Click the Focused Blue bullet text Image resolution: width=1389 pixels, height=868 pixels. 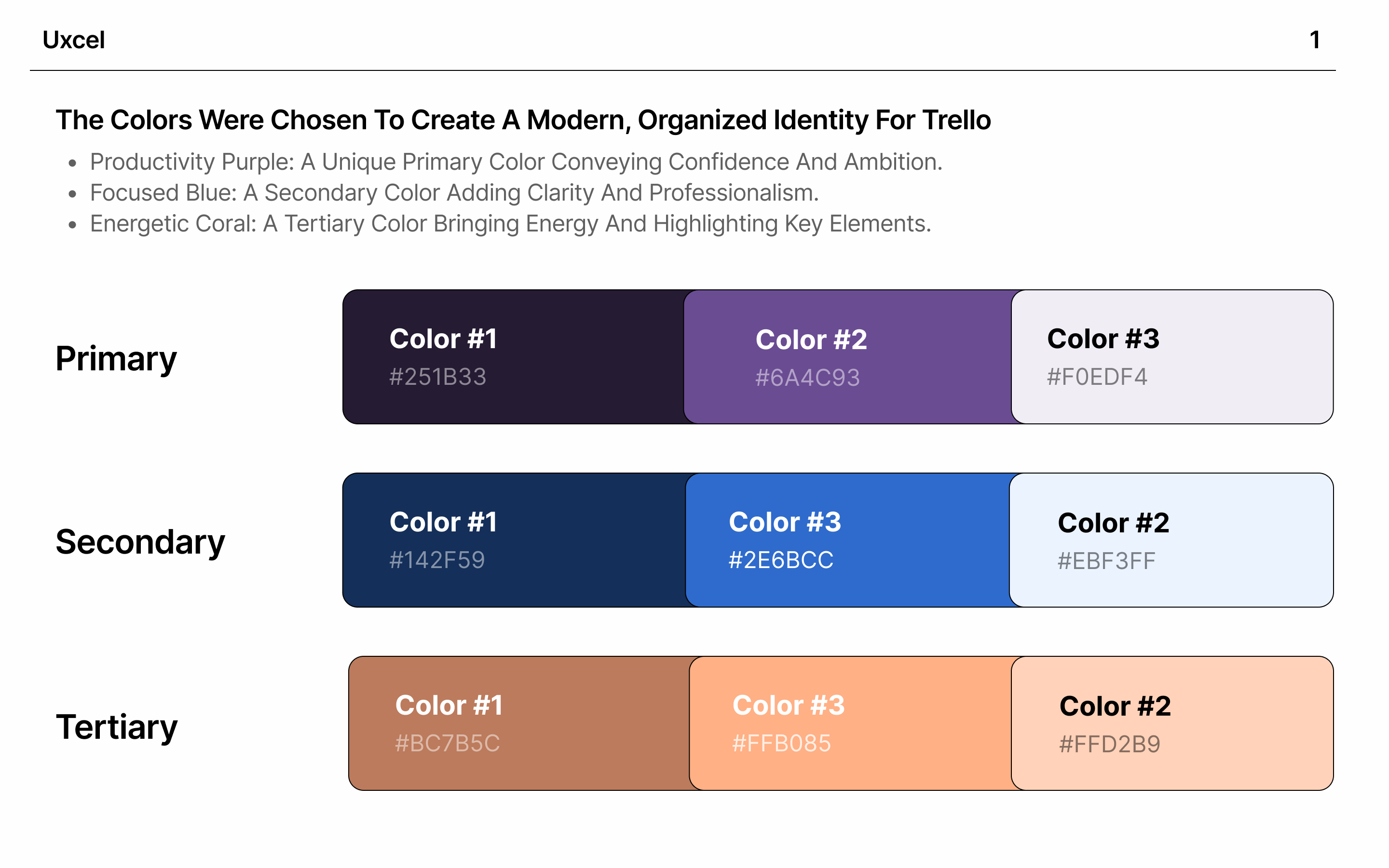(x=454, y=193)
